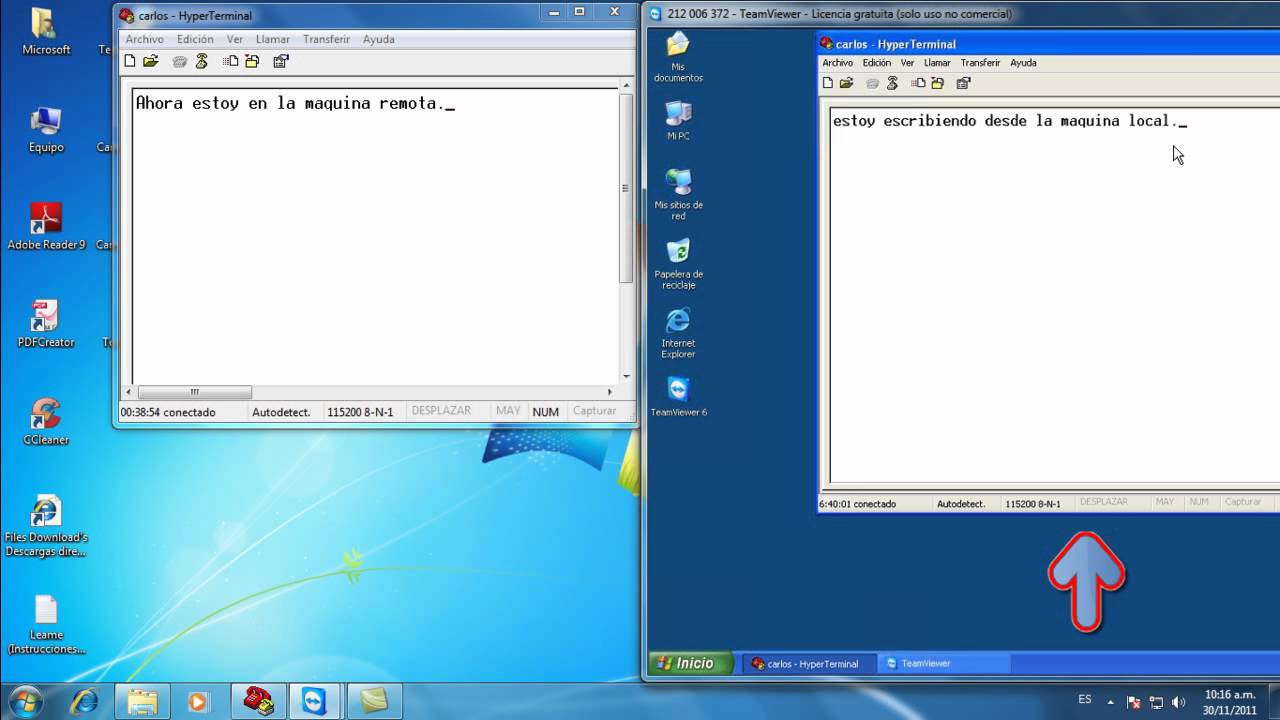Select Leame instrucciones desktop file
Screen dimensions: 1280x720
(46, 624)
